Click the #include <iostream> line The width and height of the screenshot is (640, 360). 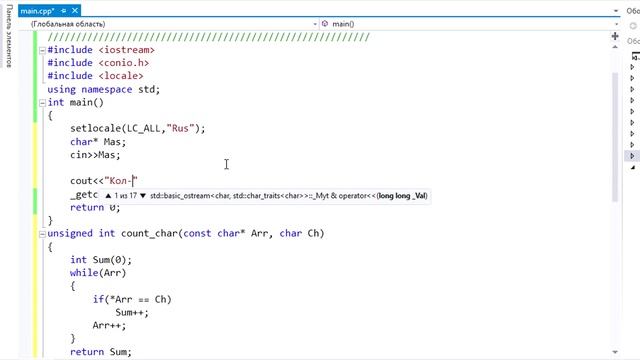(x=101, y=50)
